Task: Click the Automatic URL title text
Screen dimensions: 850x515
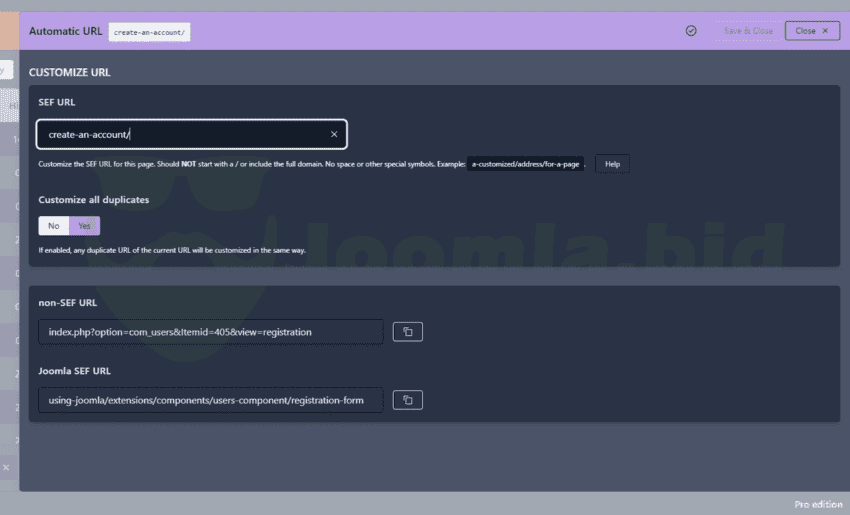Action: click(65, 31)
